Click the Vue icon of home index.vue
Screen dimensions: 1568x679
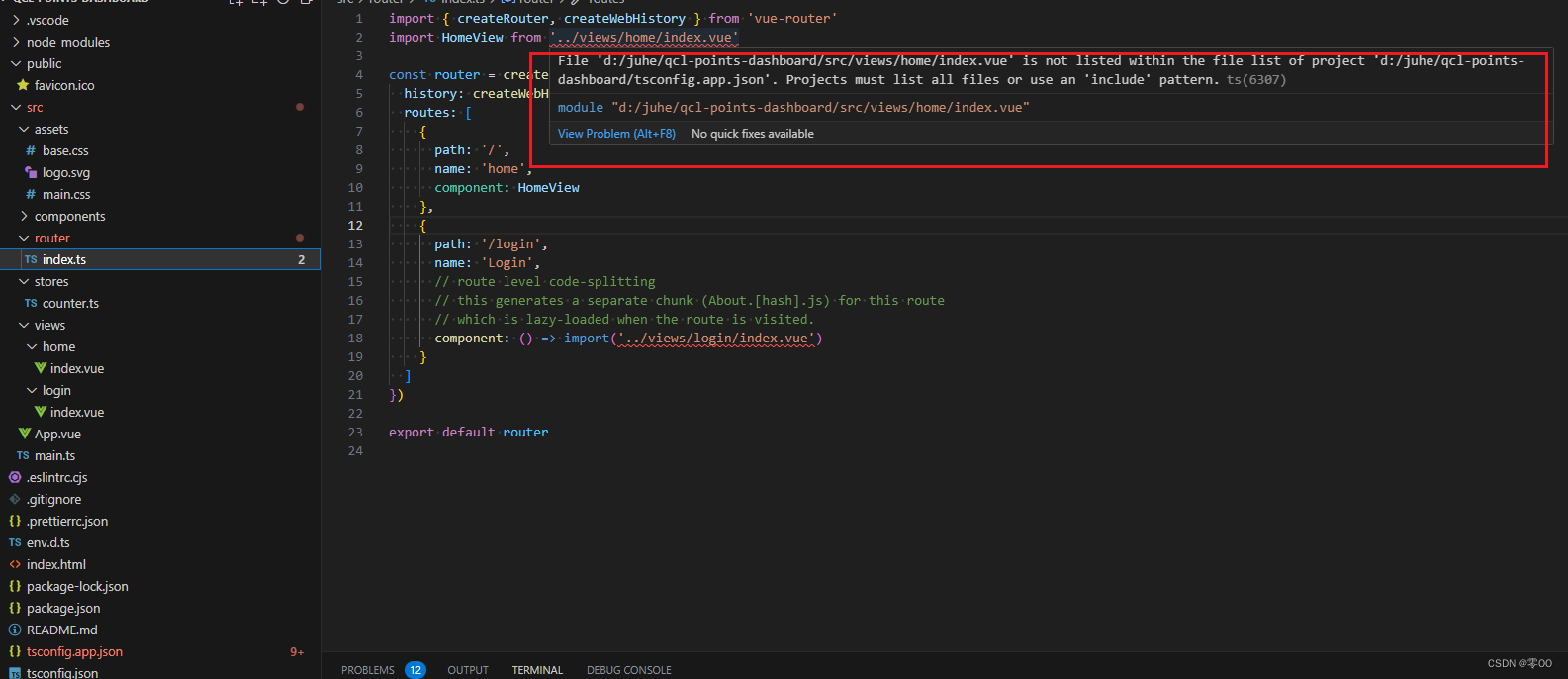tap(41, 368)
